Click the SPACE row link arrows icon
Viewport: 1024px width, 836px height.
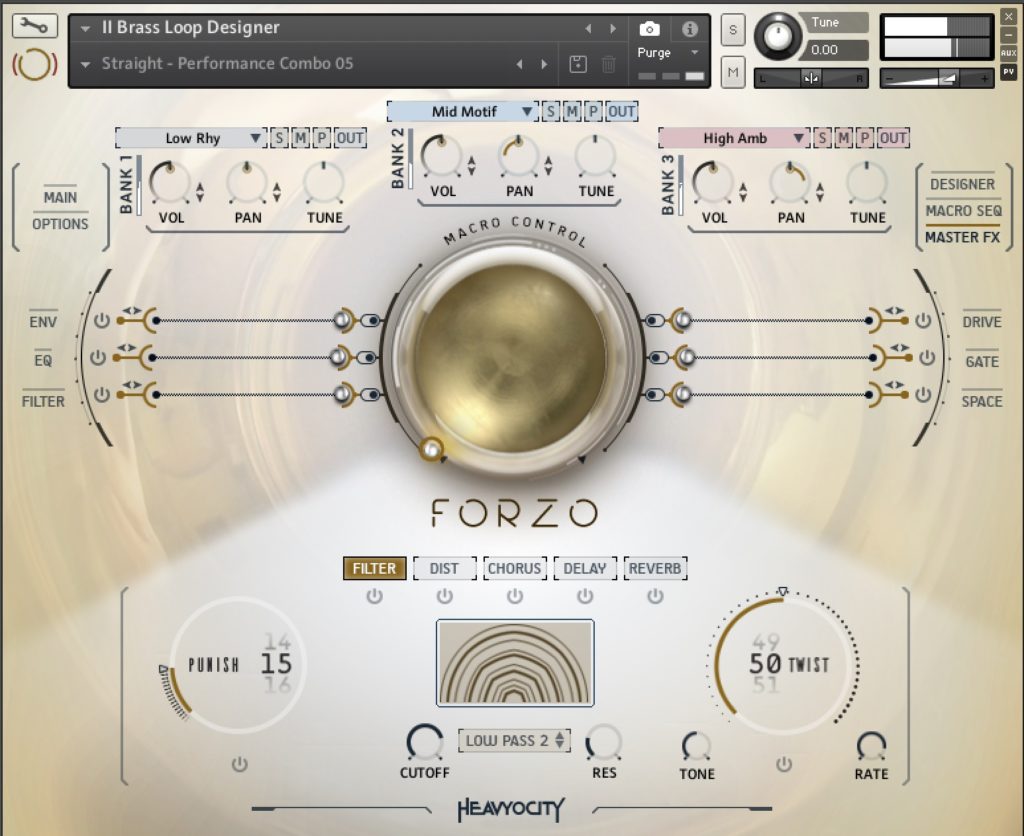click(894, 385)
